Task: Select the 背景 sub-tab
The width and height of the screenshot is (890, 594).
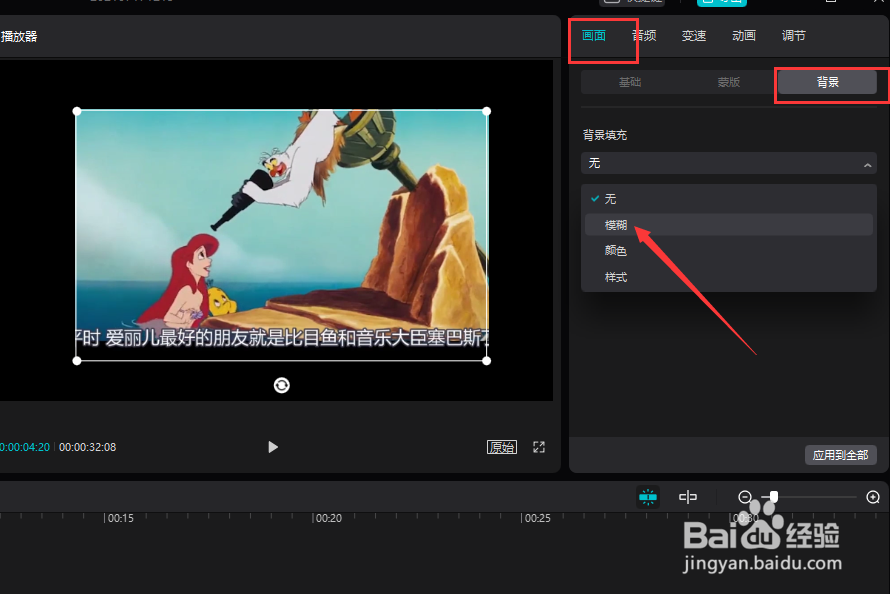Action: point(827,82)
